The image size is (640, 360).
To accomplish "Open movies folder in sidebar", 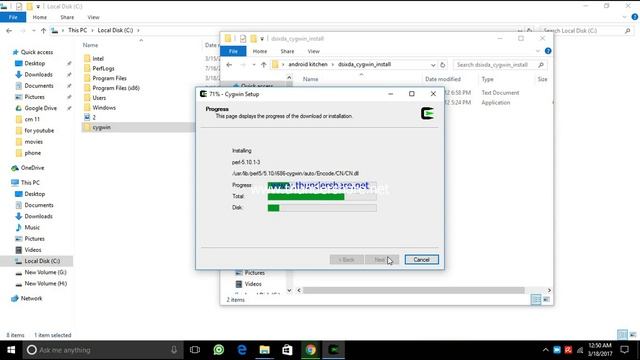I will click(33, 142).
